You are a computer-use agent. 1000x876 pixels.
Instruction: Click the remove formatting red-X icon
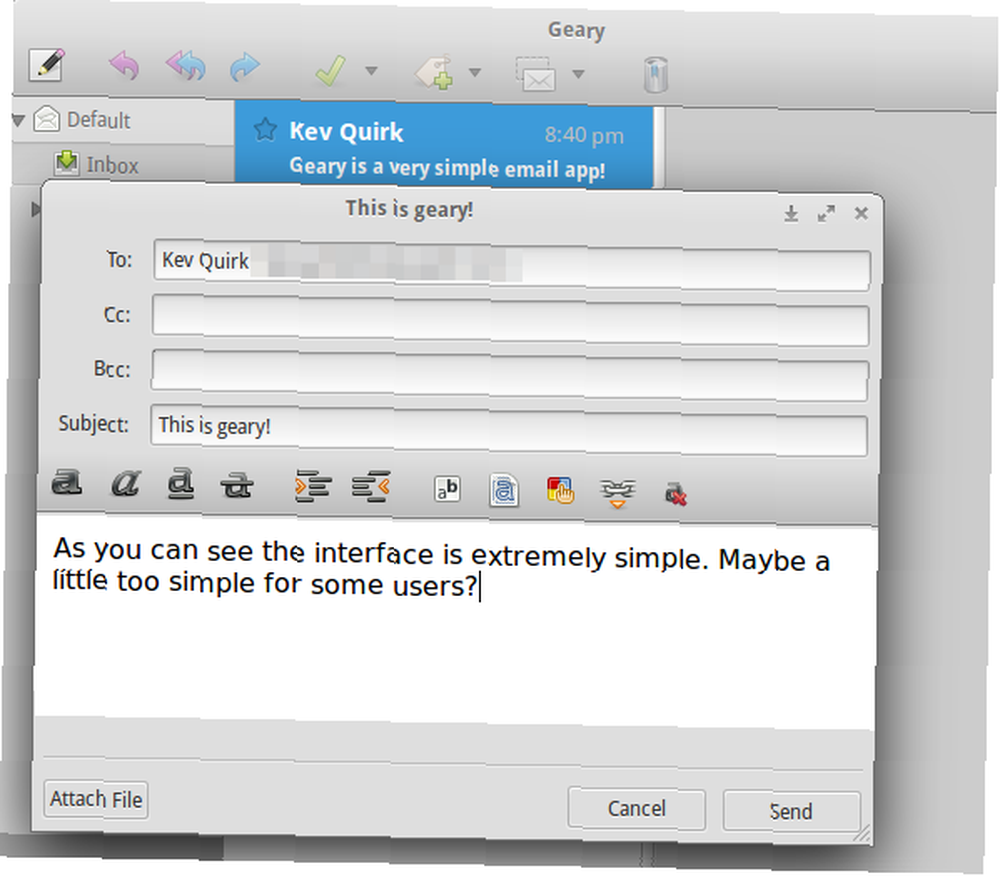click(676, 493)
